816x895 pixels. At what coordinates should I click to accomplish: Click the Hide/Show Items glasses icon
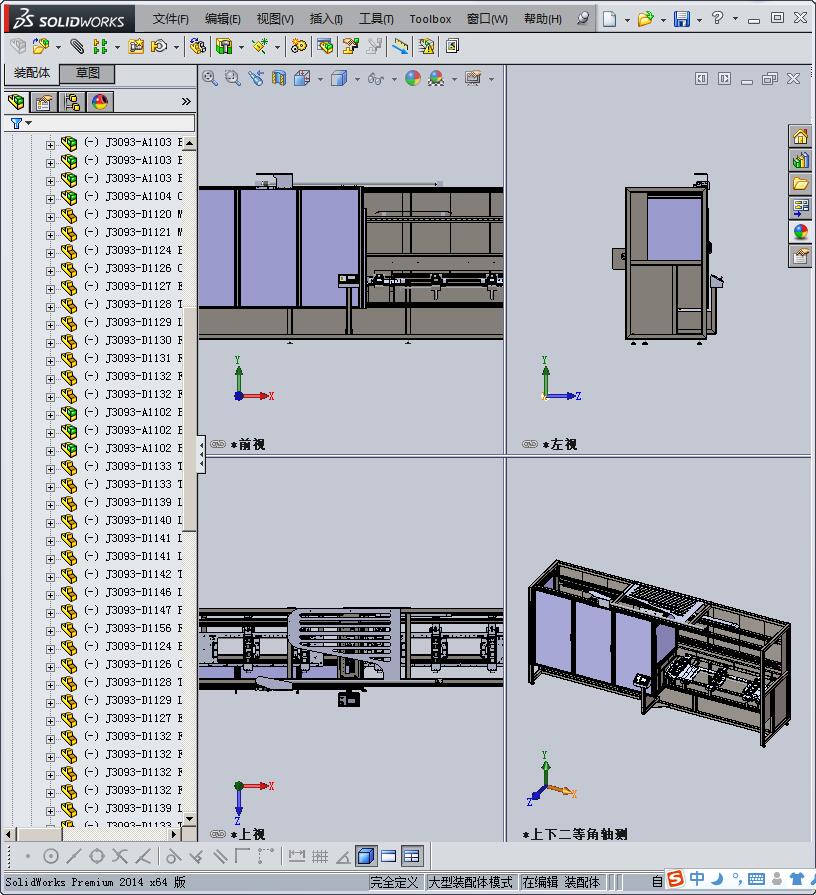pos(375,78)
